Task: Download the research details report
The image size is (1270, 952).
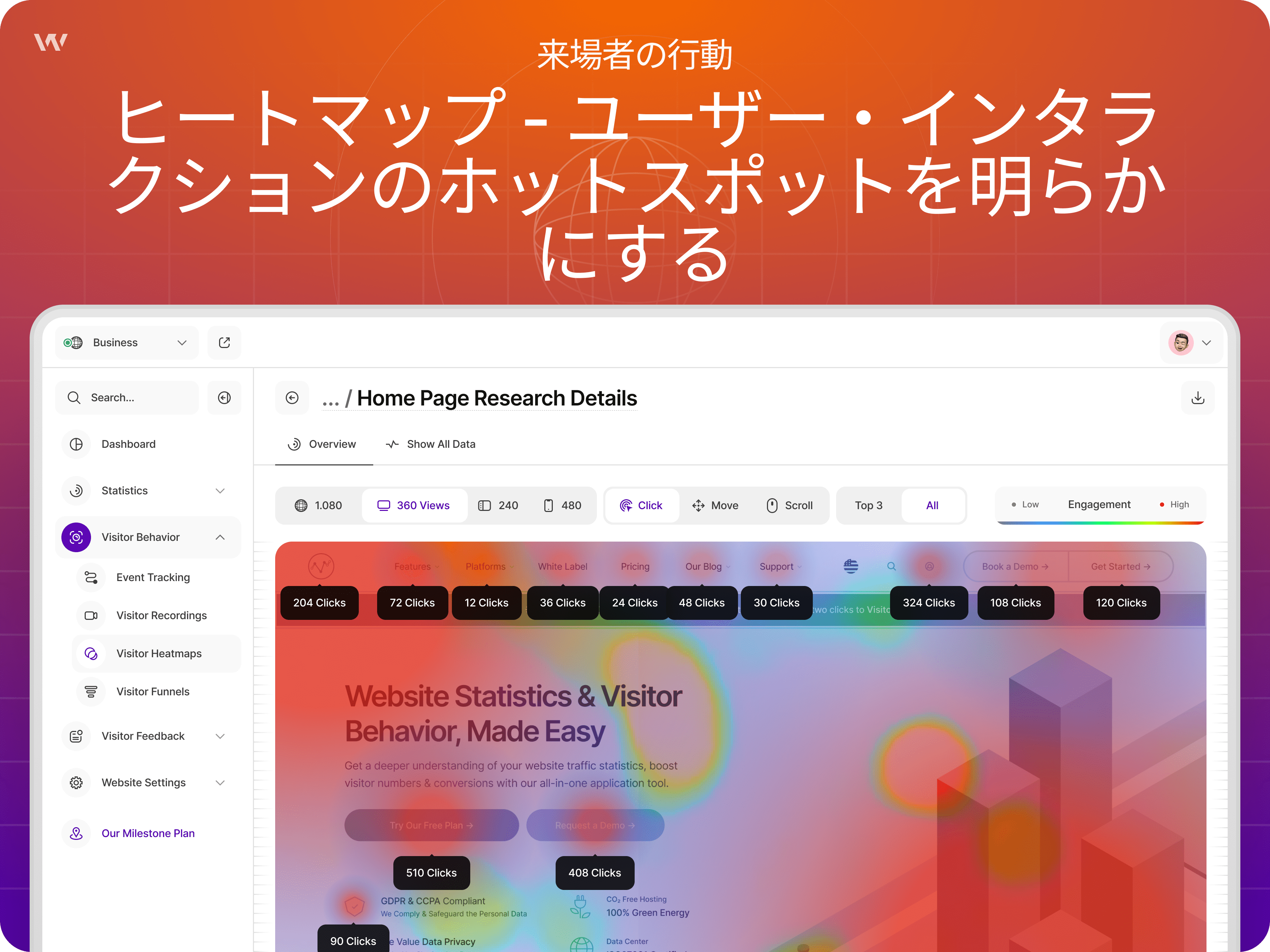Action: 1198,398
